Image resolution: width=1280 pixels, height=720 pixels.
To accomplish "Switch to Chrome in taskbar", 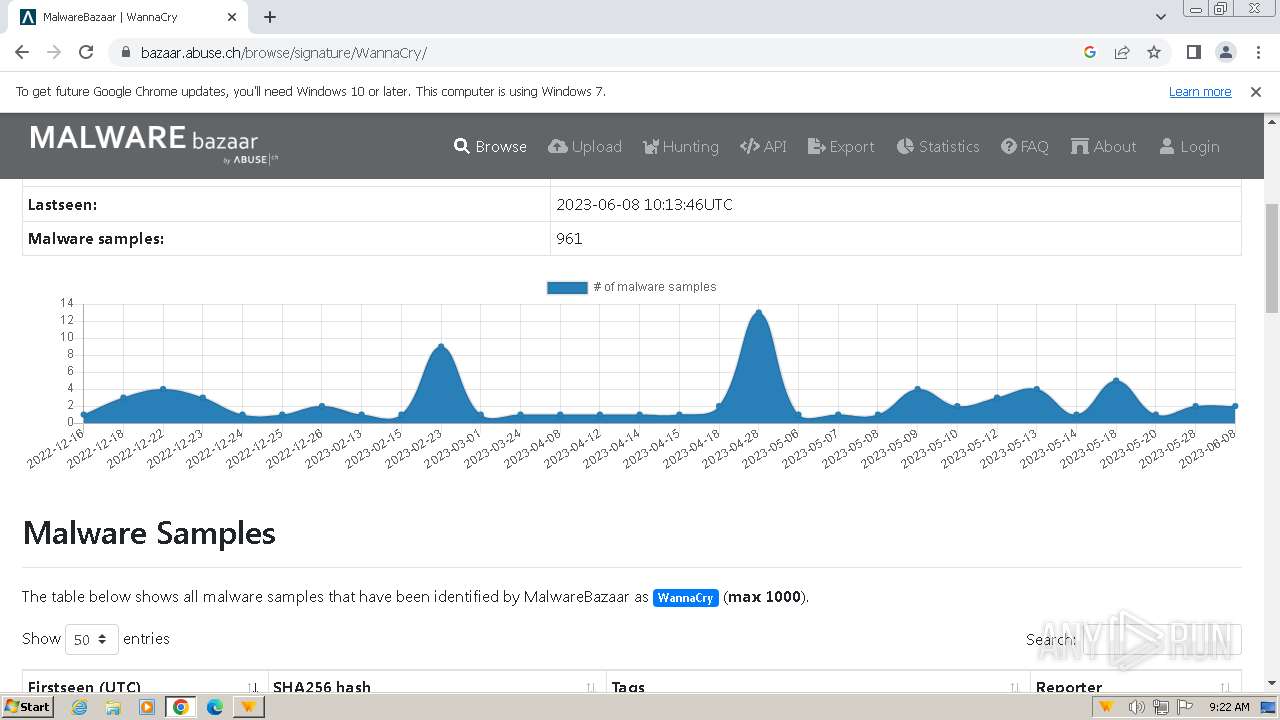I will tap(181, 707).
